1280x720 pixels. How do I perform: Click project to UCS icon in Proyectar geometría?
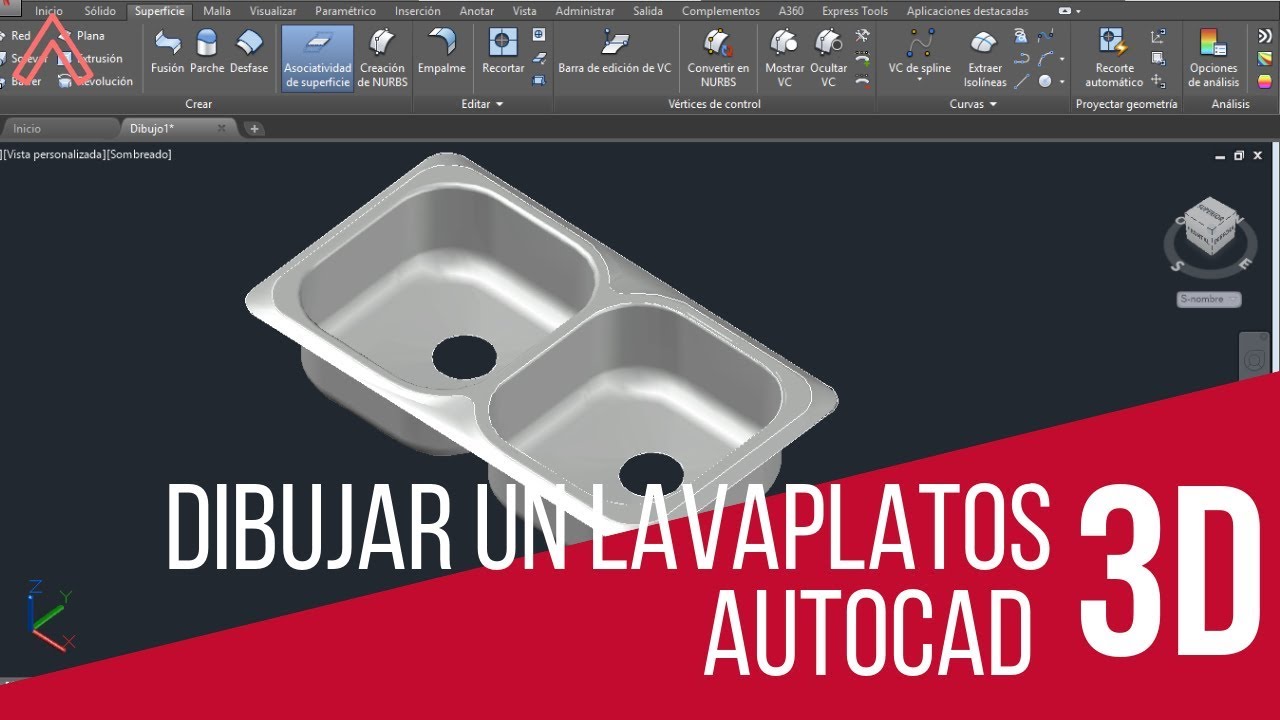coord(1158,36)
